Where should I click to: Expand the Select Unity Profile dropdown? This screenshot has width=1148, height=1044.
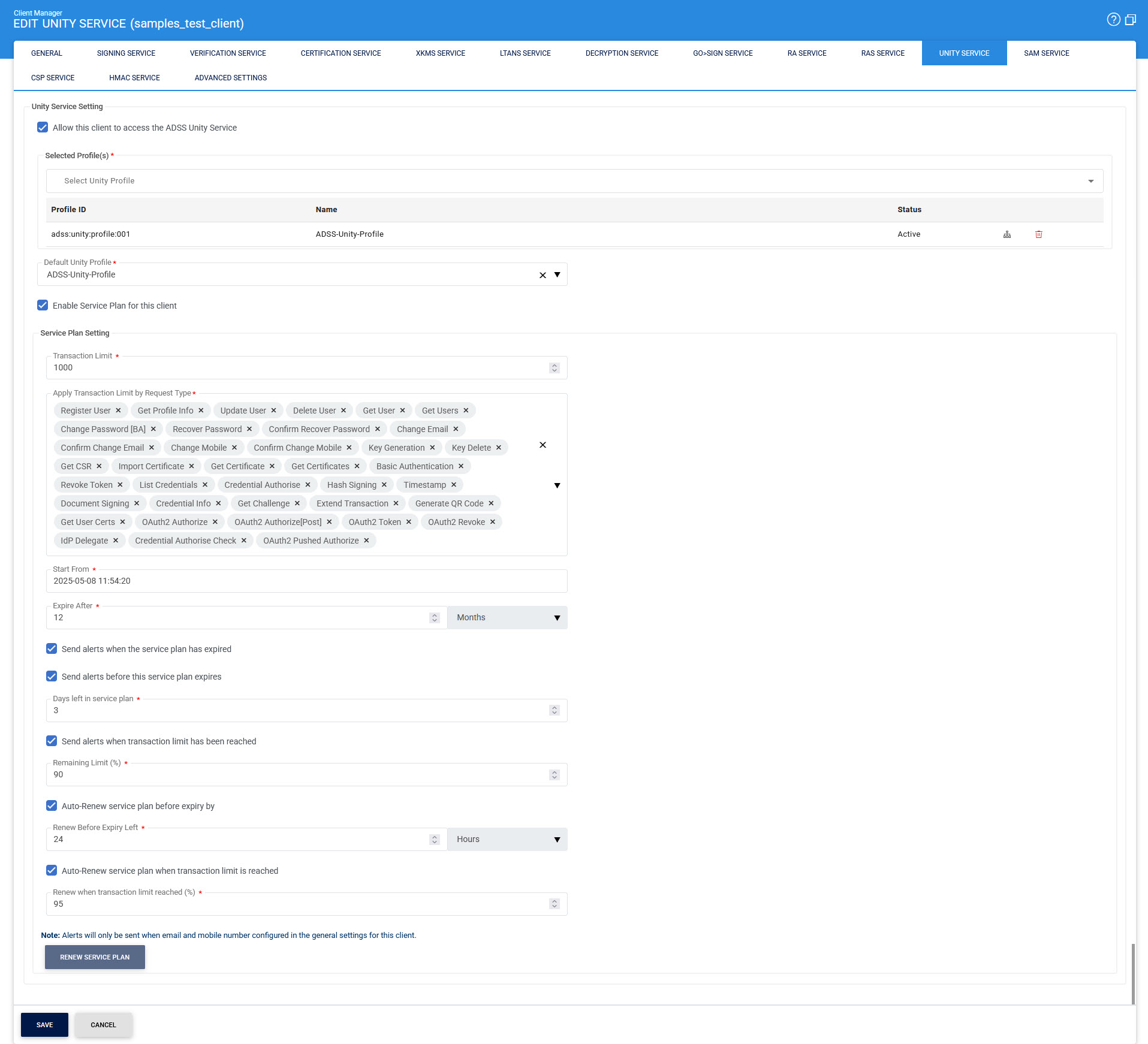click(x=1090, y=181)
